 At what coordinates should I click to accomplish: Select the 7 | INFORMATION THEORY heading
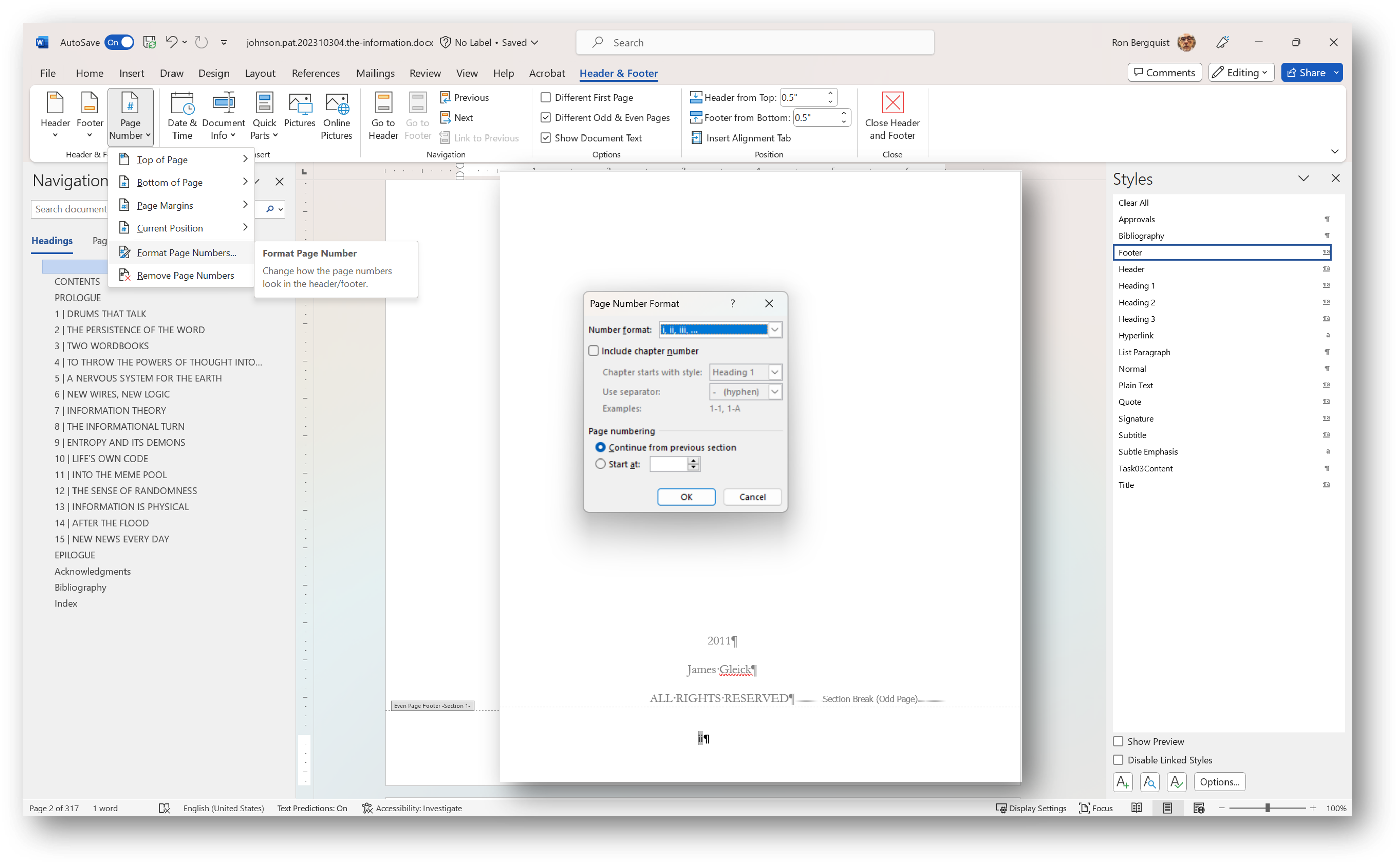pos(110,410)
